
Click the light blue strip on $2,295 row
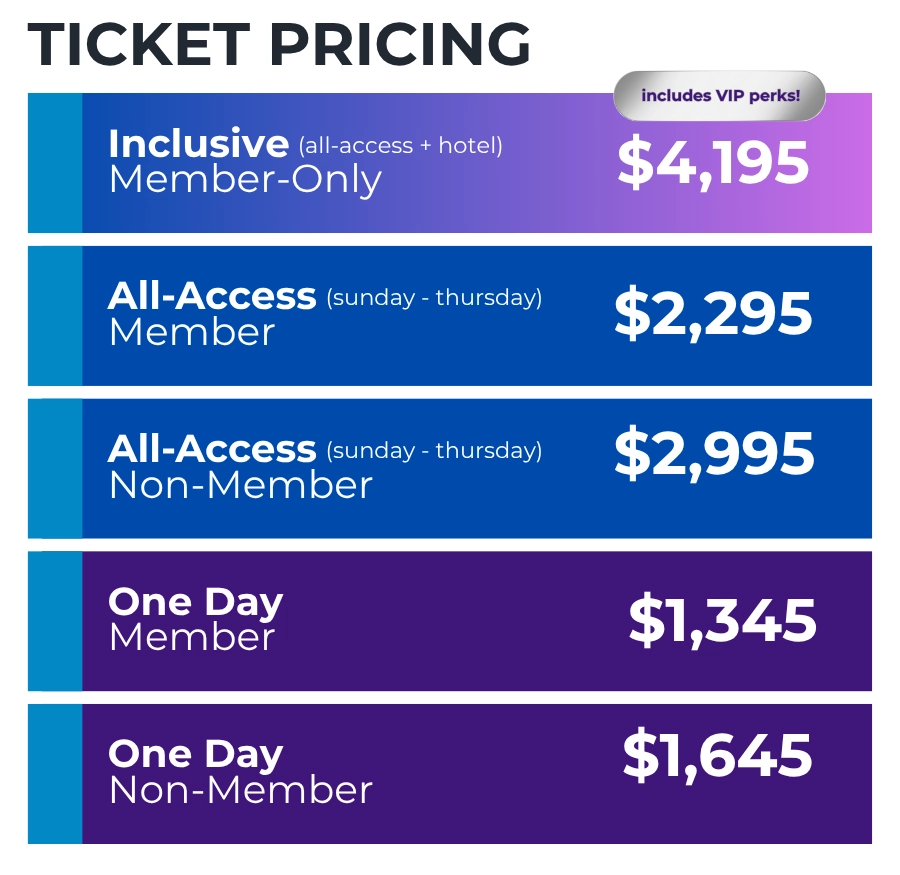(55, 316)
